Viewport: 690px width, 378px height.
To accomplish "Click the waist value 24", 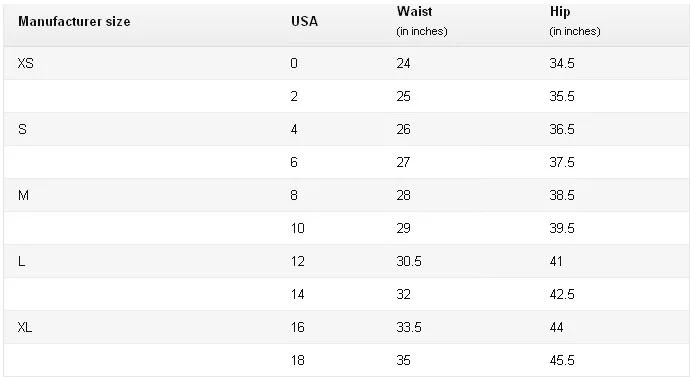I will pos(403,63).
